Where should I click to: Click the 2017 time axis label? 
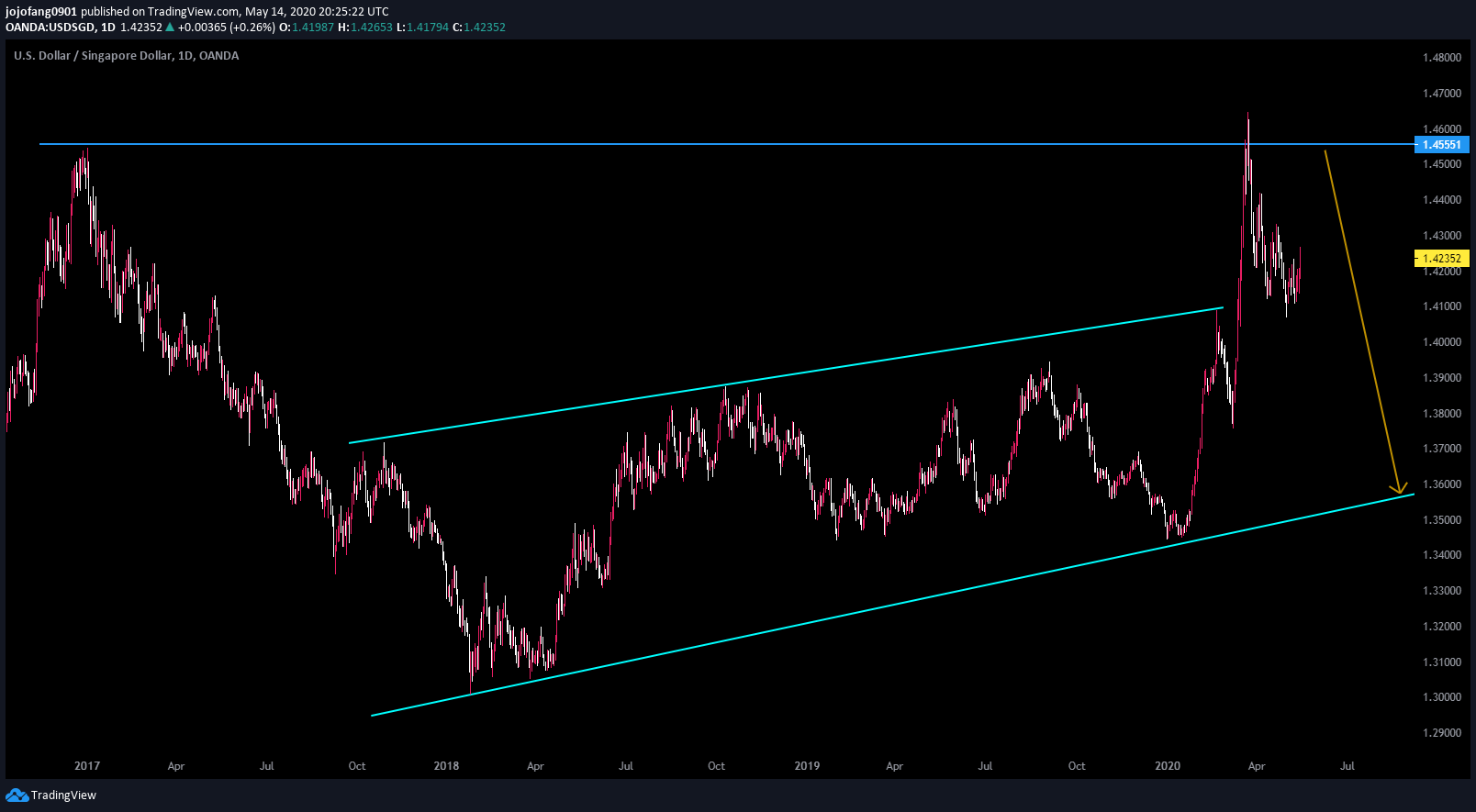pyautogui.click(x=87, y=766)
